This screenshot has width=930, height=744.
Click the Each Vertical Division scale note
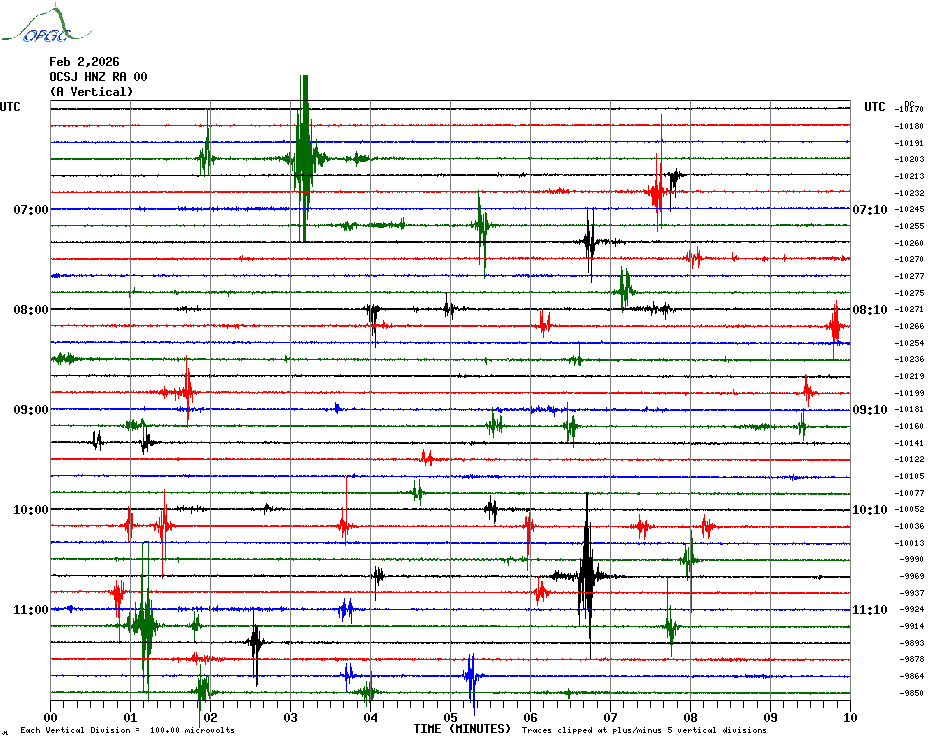click(x=127, y=731)
